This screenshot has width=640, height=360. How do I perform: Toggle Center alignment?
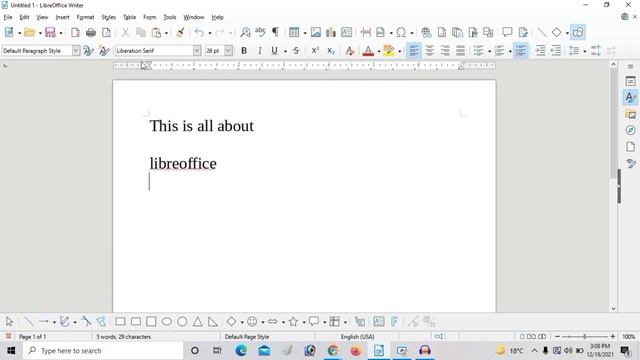[429, 51]
